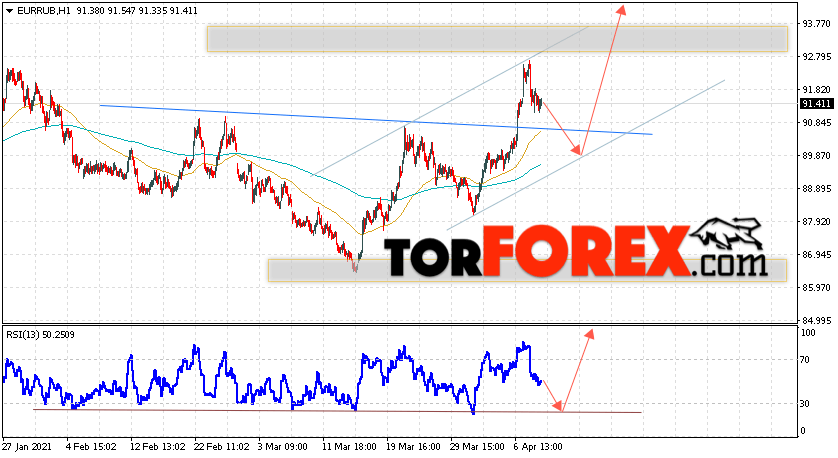Click the 19 Mar 16:00 time label

pos(413,447)
